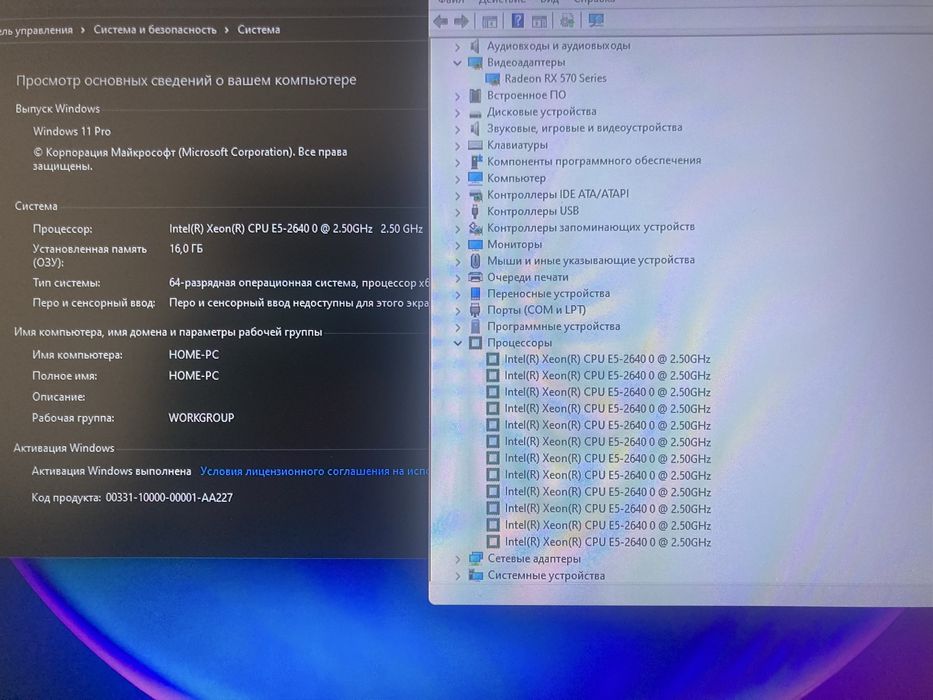Click the Клавиатуры keyboard icon

[475, 145]
